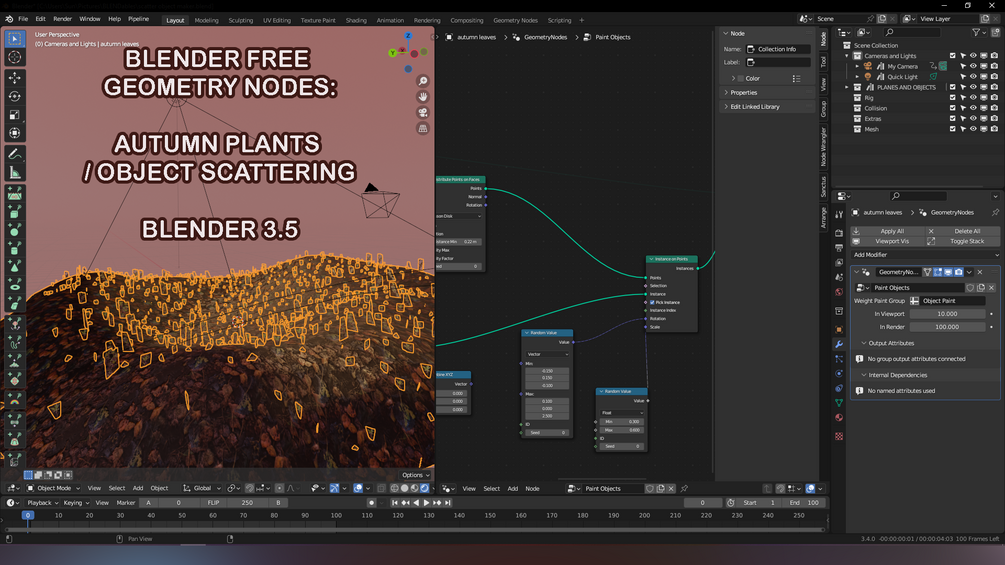
Task: Jump to the timeline start frame
Action: point(395,503)
